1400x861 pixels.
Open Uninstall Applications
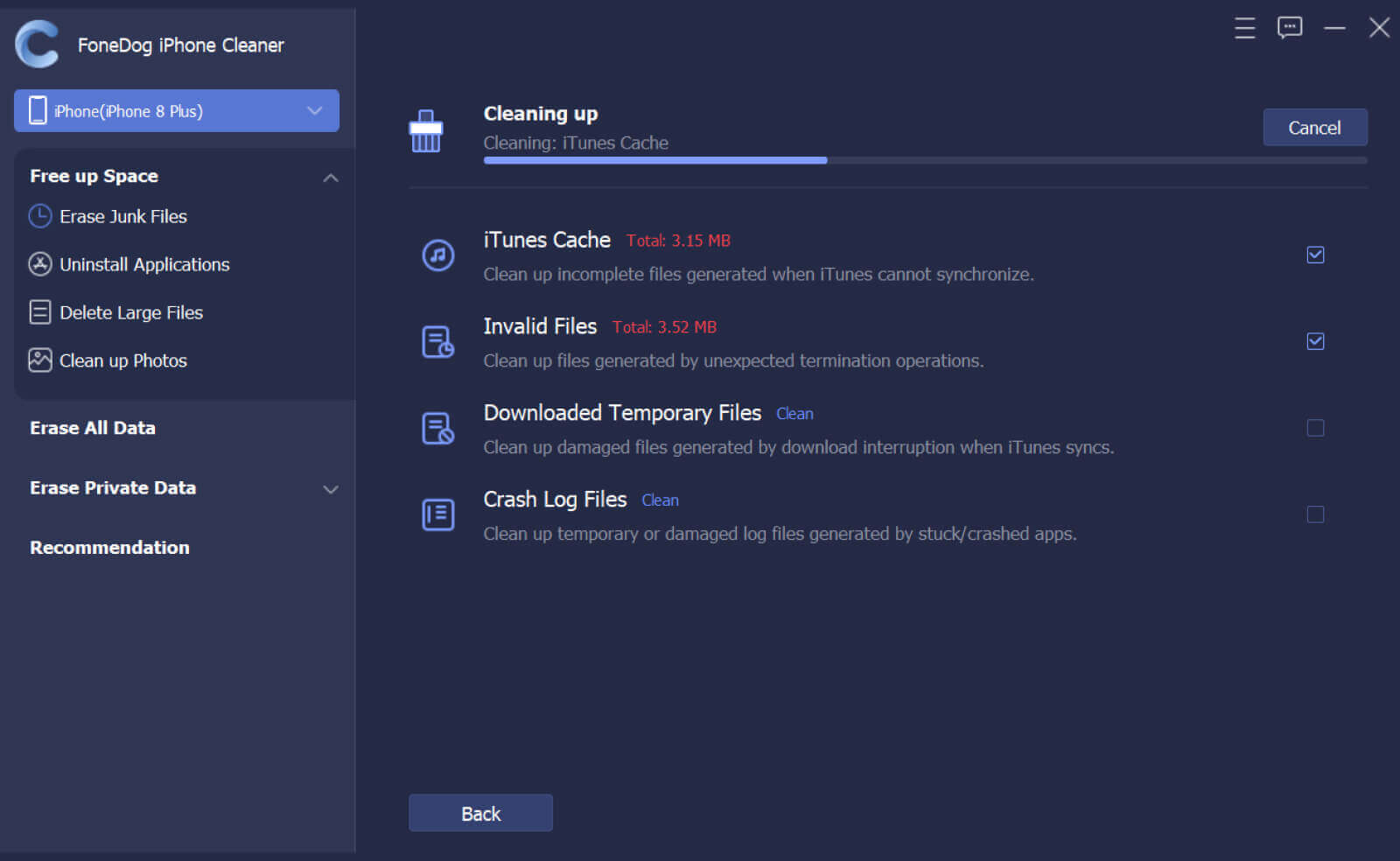(144, 264)
